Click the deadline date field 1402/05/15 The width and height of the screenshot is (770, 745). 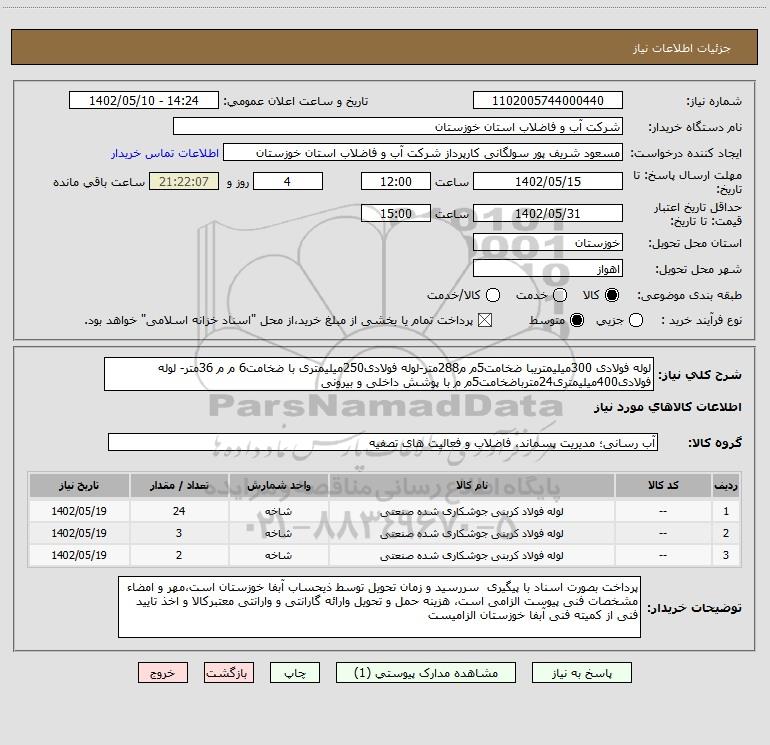(x=548, y=181)
